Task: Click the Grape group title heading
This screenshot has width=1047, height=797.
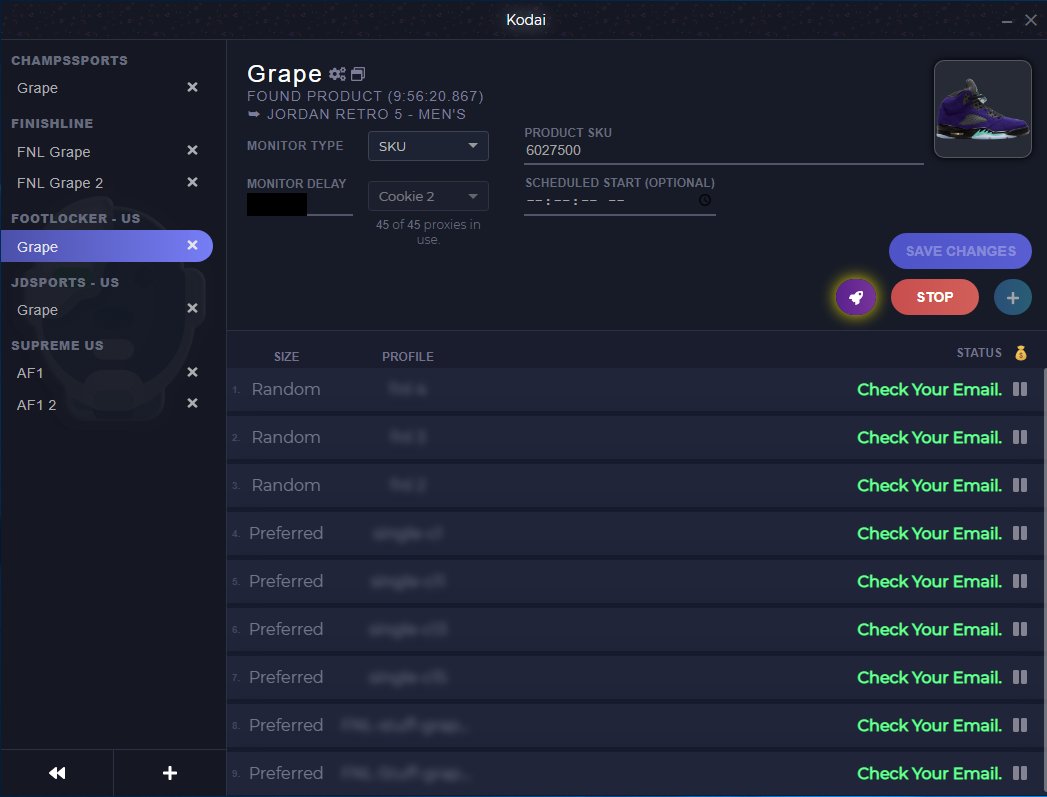Action: click(284, 73)
